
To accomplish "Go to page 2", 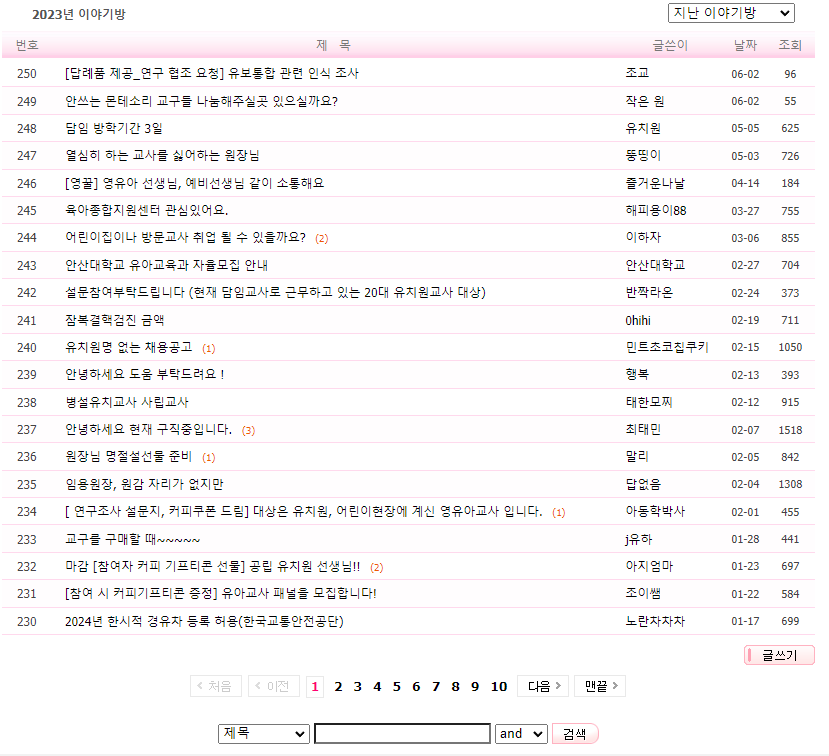I will pos(338,687).
